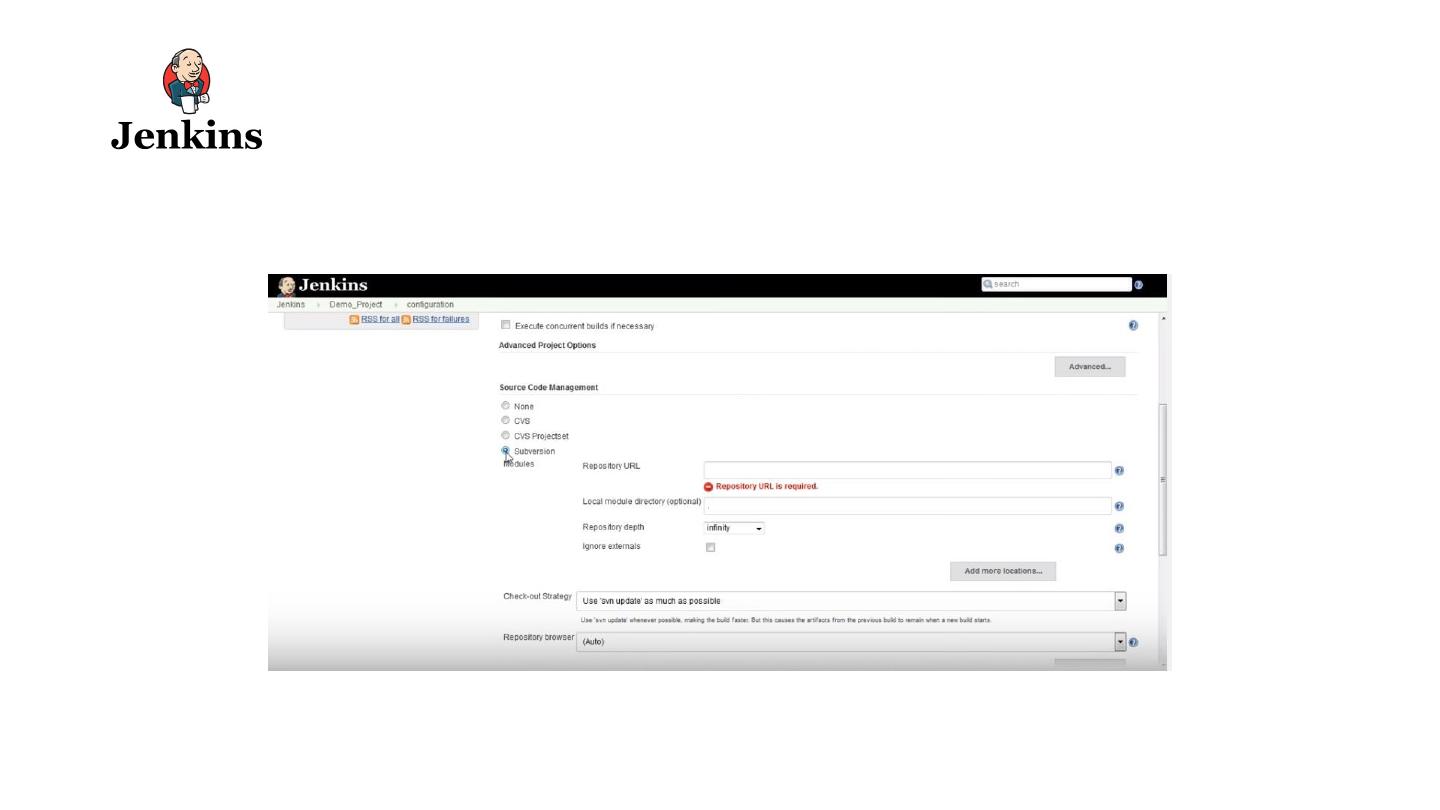Click into the Repository URL field
This screenshot has height=810, width=1440.
pyautogui.click(x=907, y=470)
